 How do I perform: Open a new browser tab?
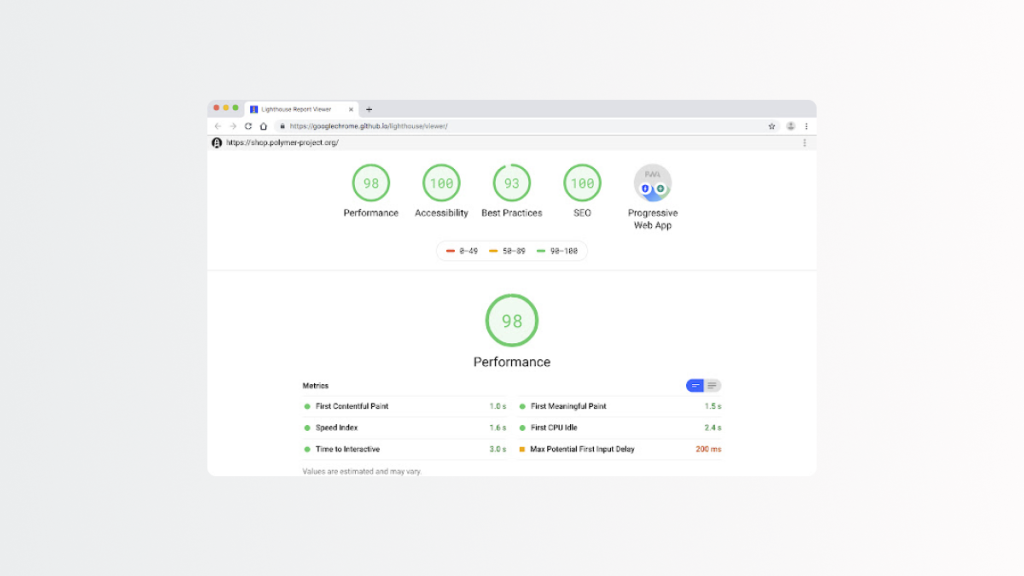(x=369, y=109)
